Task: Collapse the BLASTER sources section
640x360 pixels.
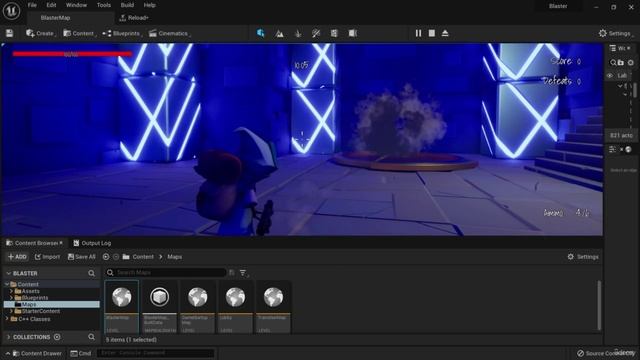Action: tap(9, 273)
